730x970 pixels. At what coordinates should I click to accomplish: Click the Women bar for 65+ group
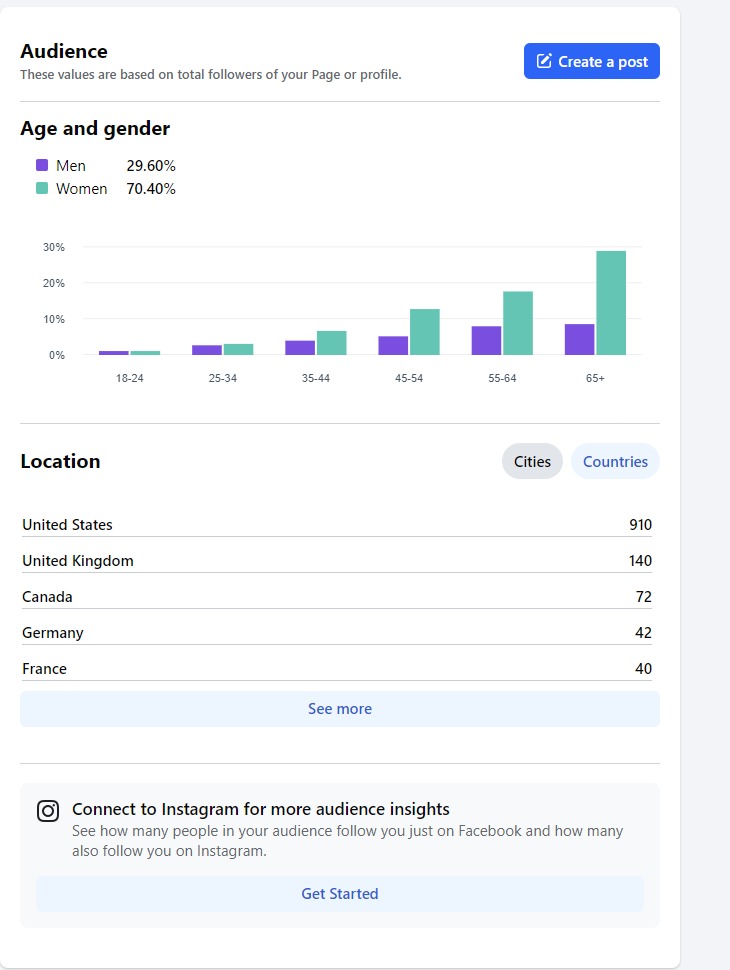click(611, 303)
